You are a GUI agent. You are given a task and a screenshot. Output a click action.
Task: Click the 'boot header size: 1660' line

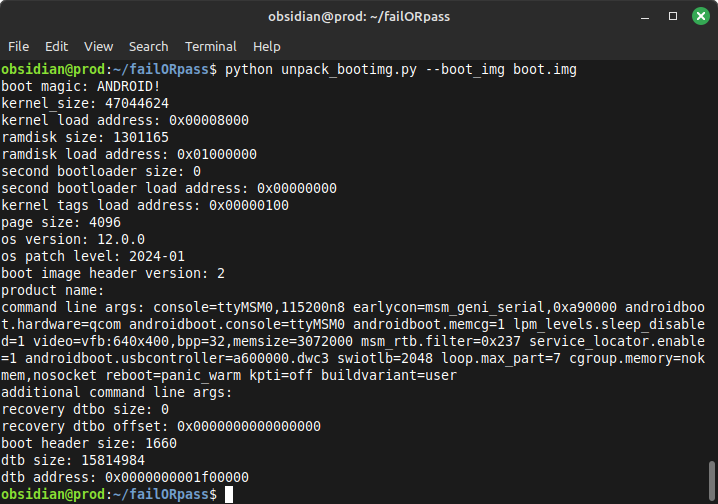[89, 444]
